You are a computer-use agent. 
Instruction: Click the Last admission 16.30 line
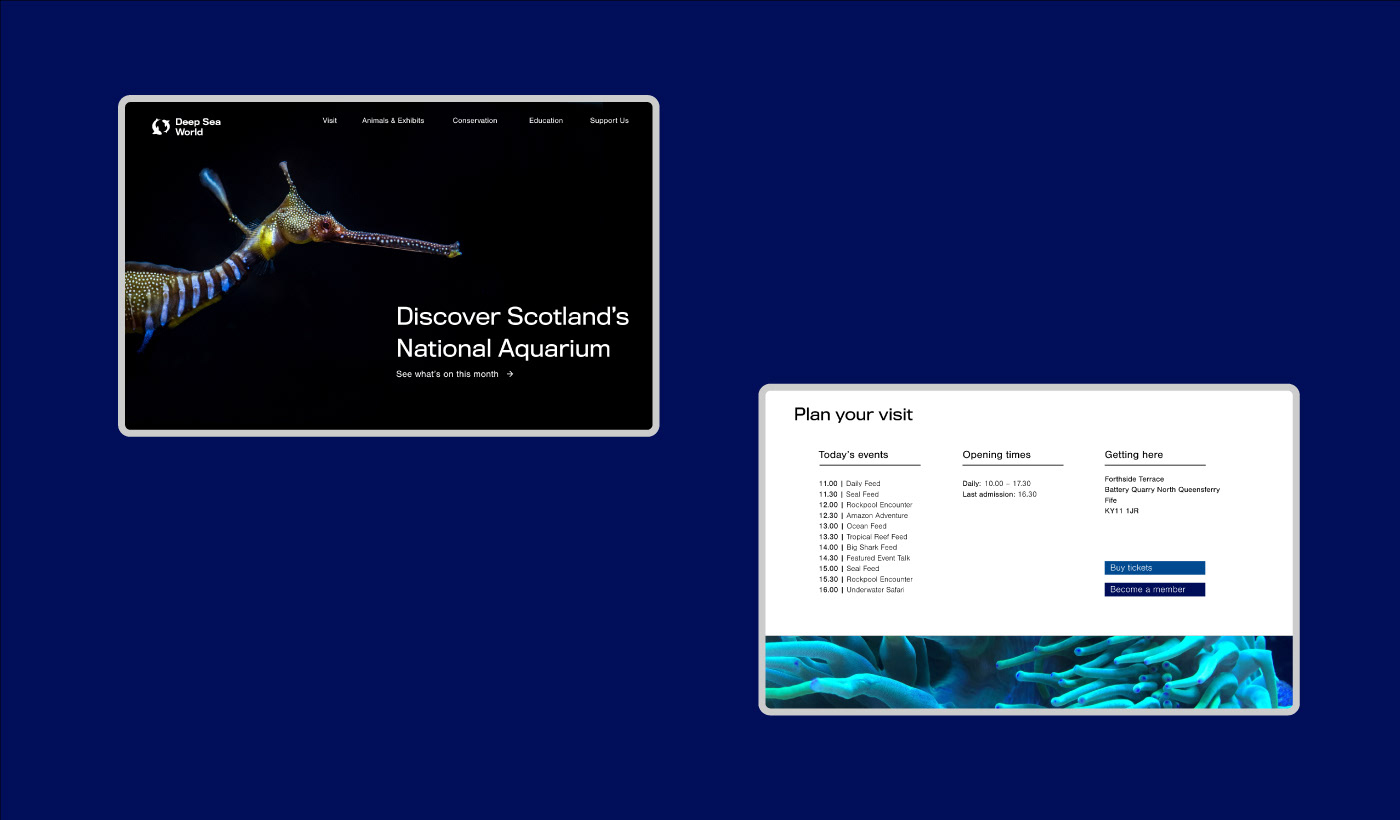point(999,494)
